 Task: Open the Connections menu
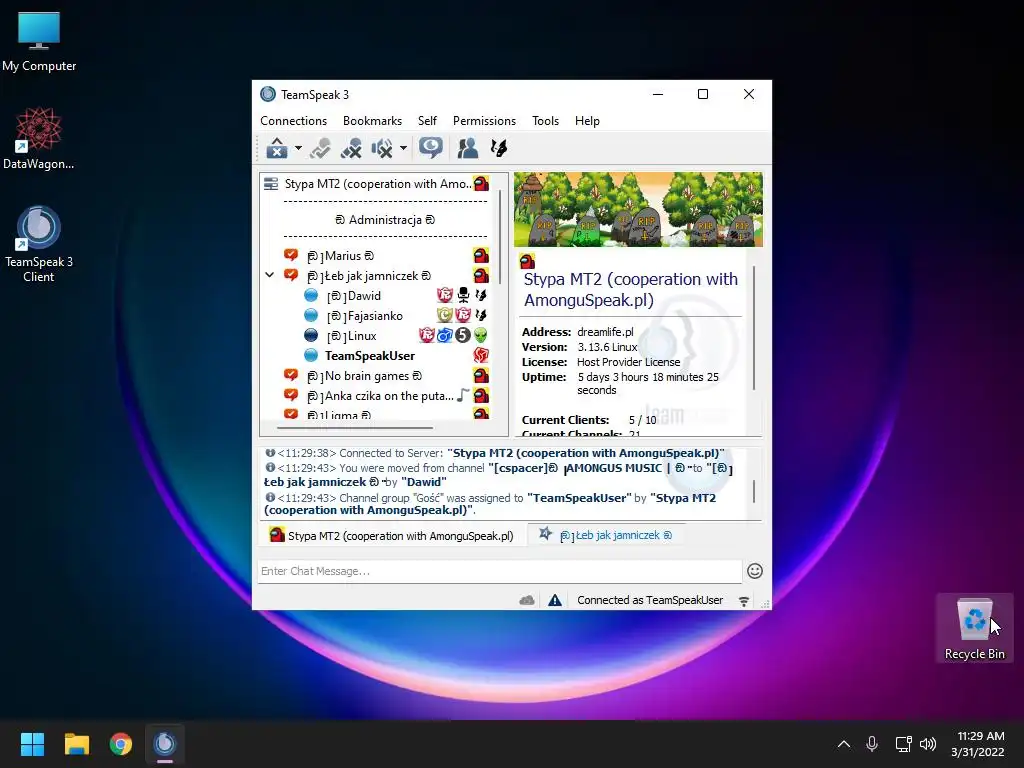click(293, 121)
